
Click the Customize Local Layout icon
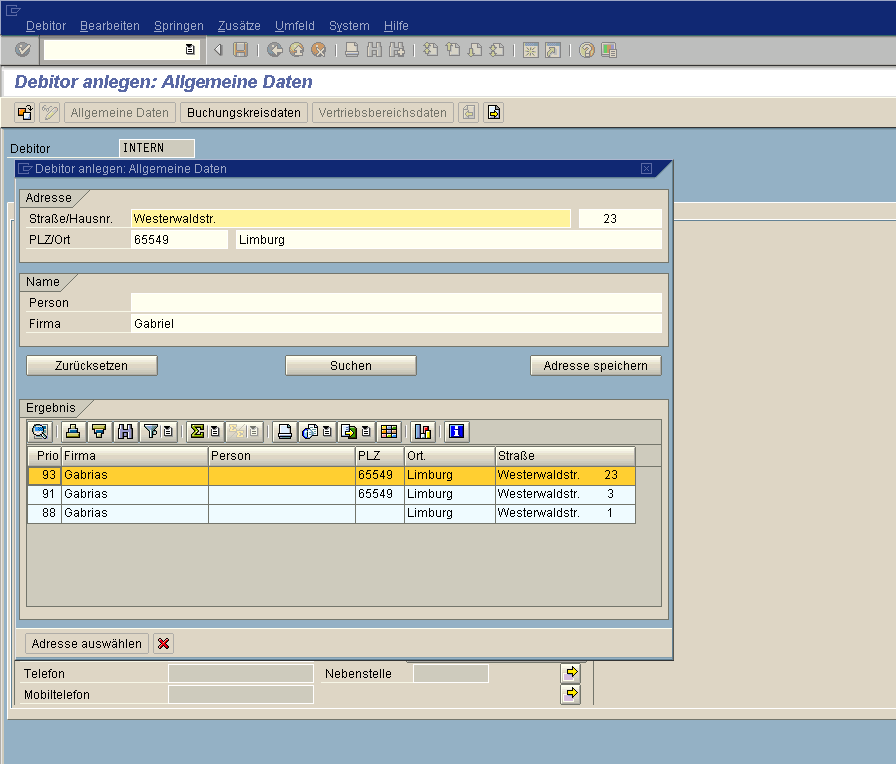609,50
